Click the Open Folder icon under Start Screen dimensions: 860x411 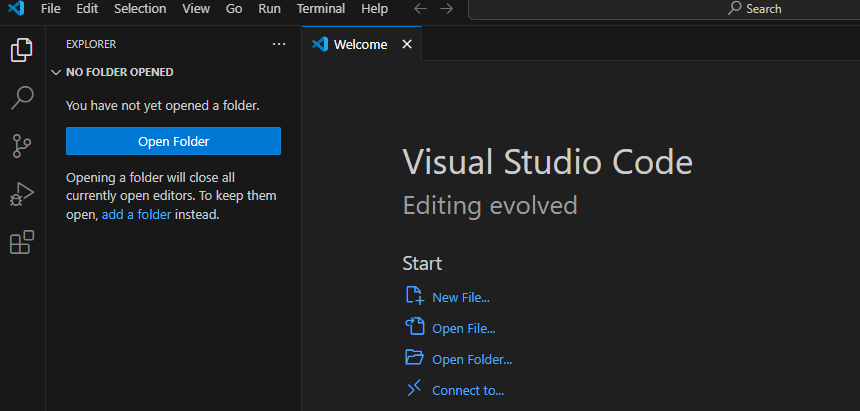[x=415, y=357]
